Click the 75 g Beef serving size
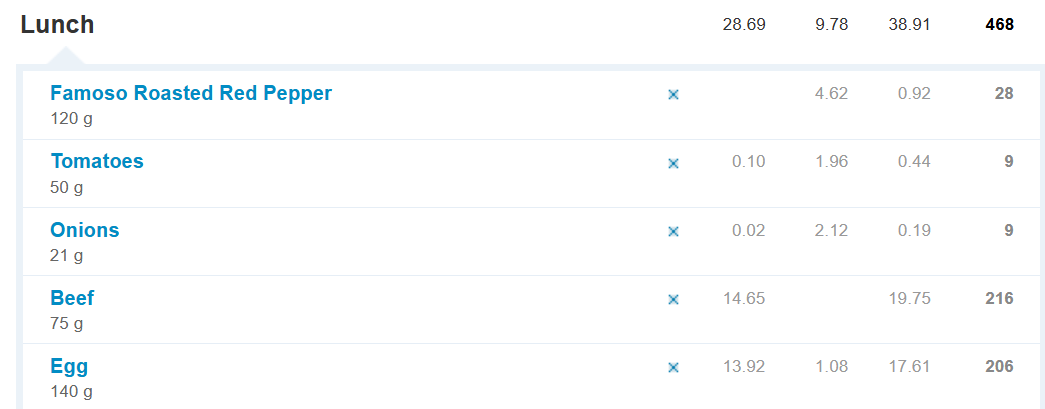Screen dimensions: 1045x409 coord(67,323)
